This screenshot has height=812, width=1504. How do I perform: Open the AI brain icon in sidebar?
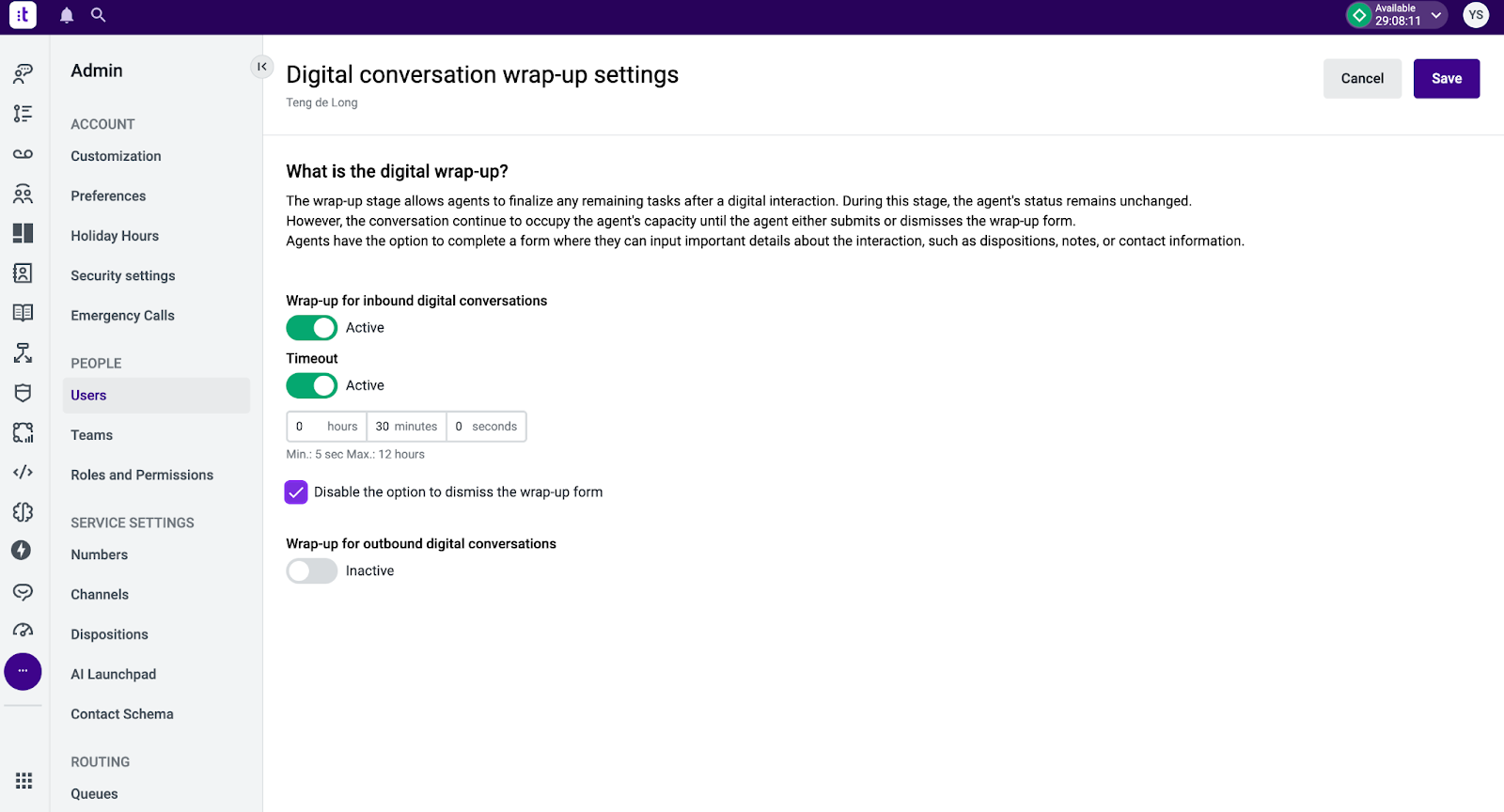[23, 512]
